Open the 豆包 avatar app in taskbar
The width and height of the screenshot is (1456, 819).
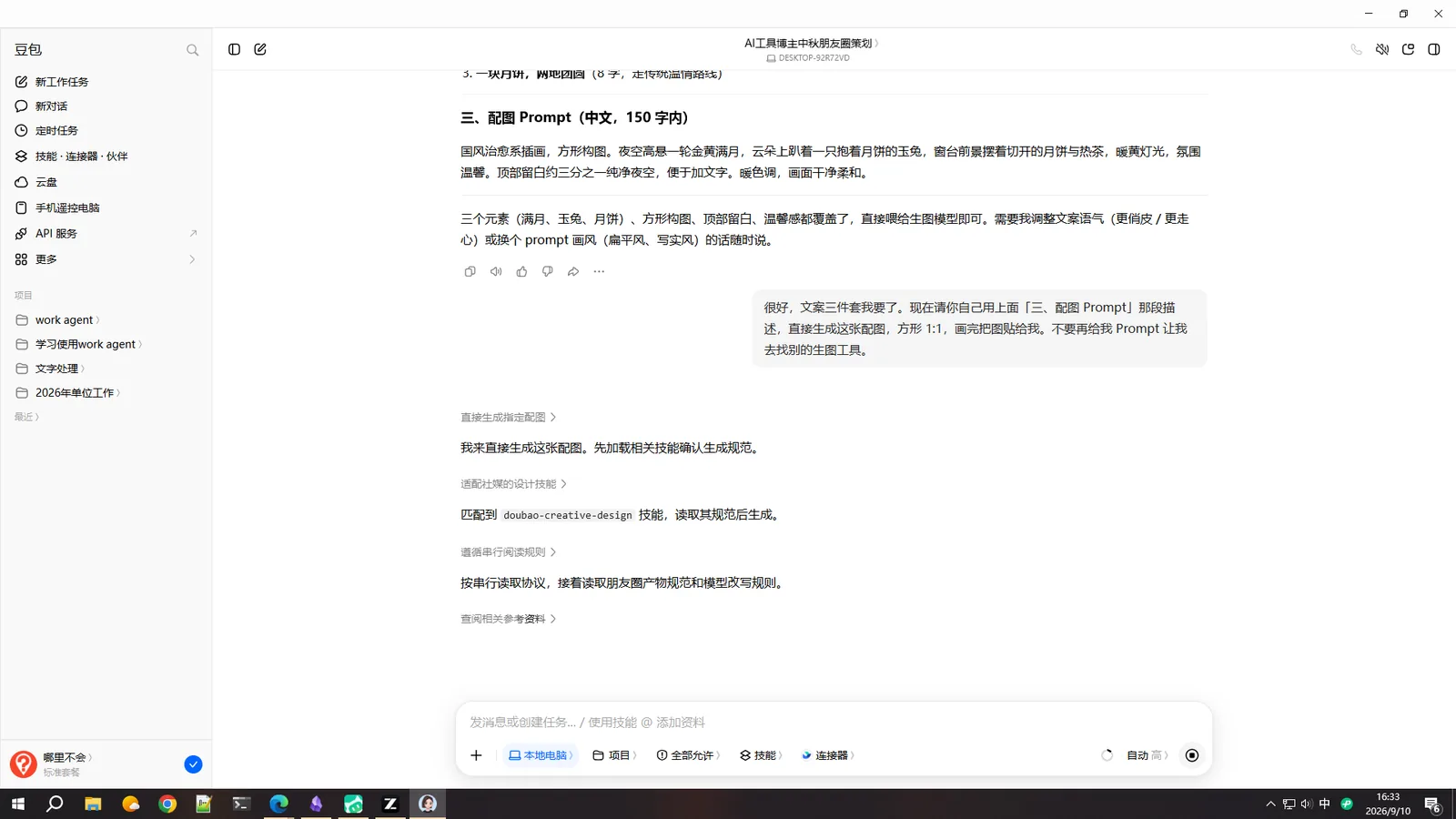click(428, 804)
